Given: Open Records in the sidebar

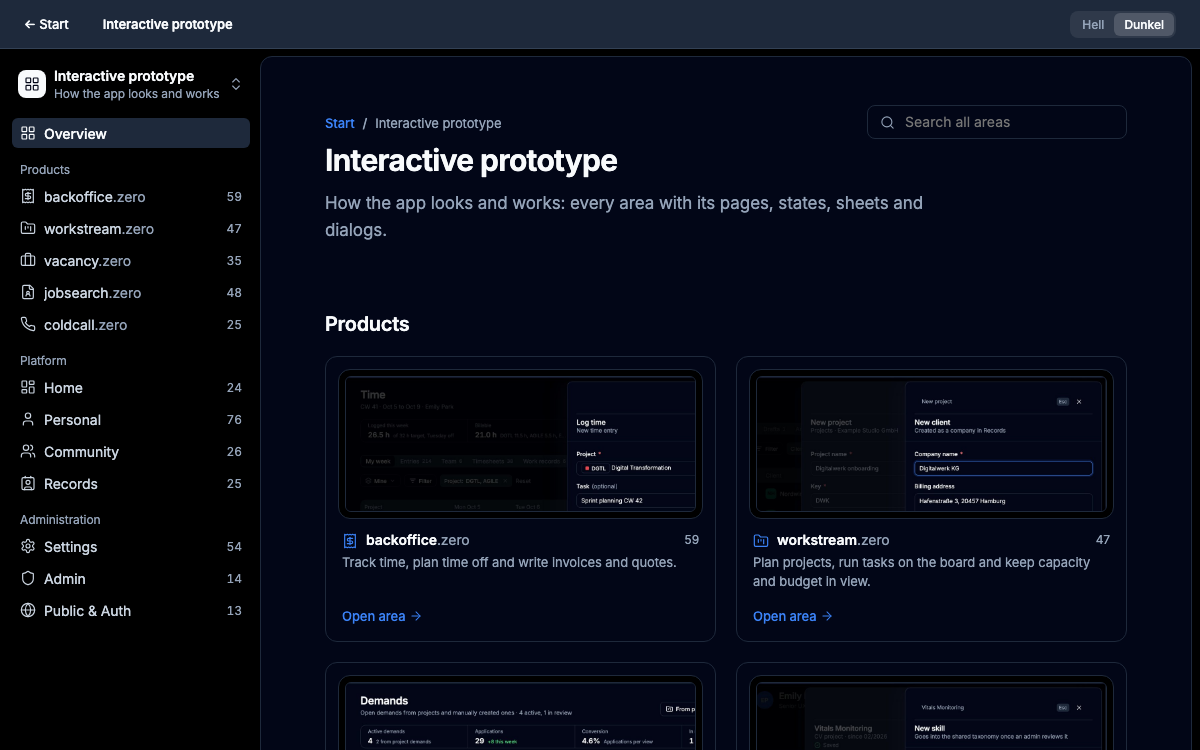Looking at the screenshot, I should click(131, 484).
